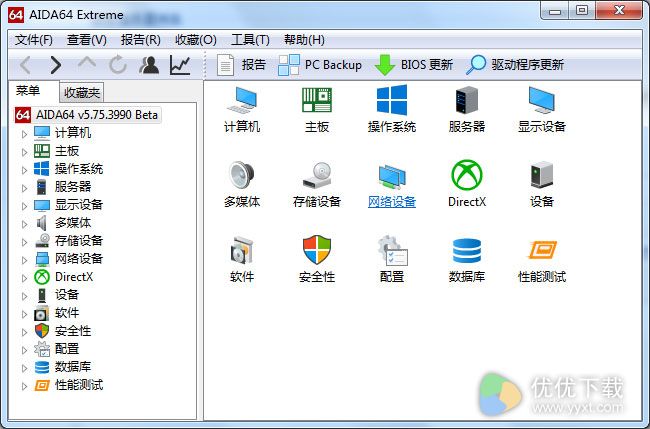Switch to the 收藏夹 tab
The image size is (650, 429).
pos(82,92)
